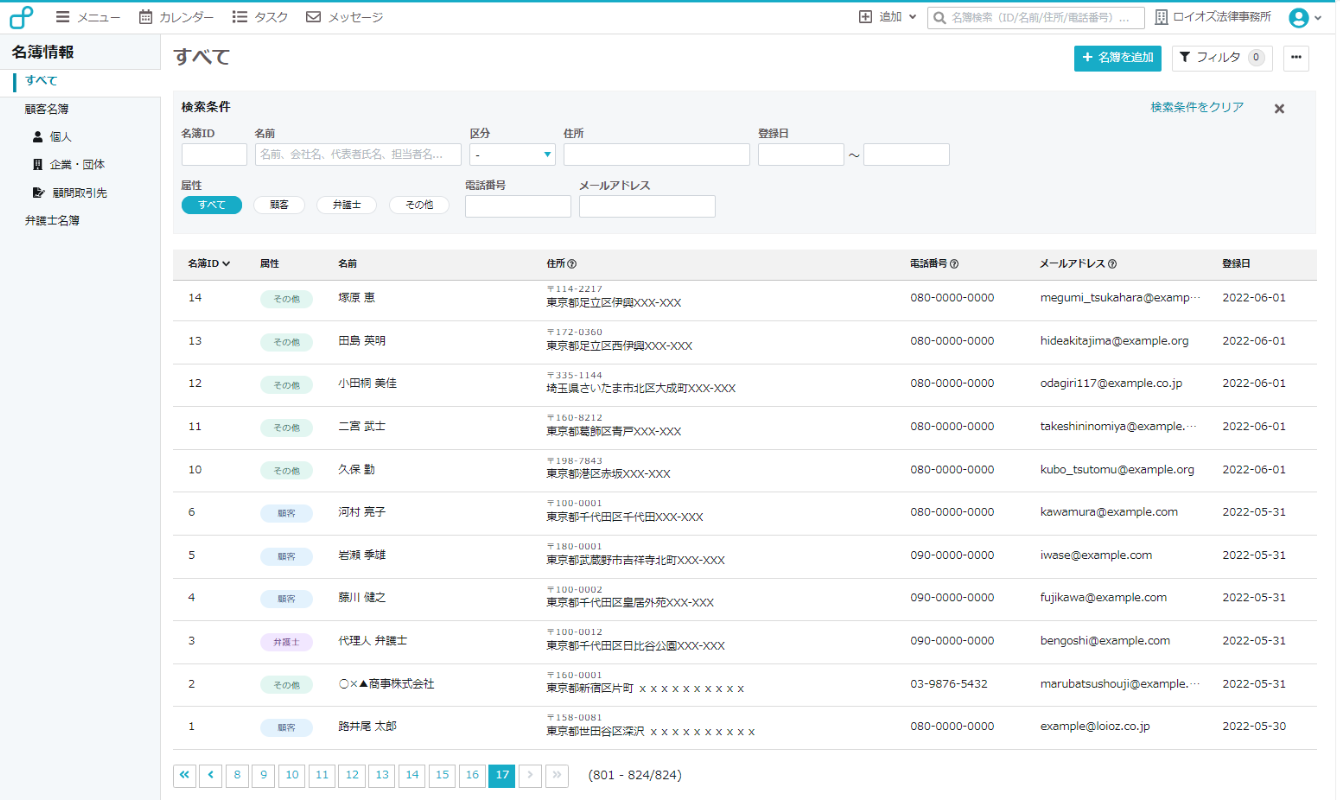This screenshot has height=800, width=1340.
Task: Select 顧客名簿 in the sidebar
Action: [47, 109]
